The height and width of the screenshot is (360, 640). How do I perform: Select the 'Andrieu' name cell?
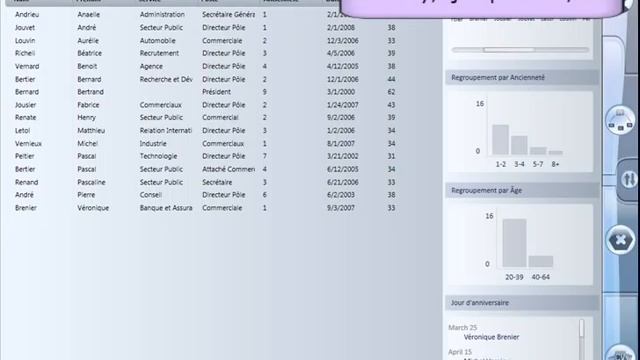27,14
